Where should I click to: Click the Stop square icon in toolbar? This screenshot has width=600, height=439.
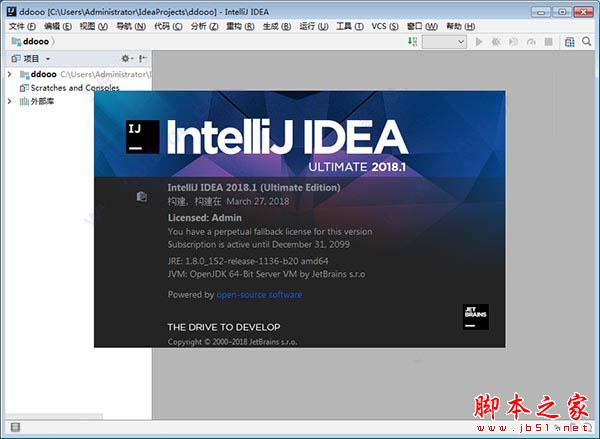tap(548, 41)
